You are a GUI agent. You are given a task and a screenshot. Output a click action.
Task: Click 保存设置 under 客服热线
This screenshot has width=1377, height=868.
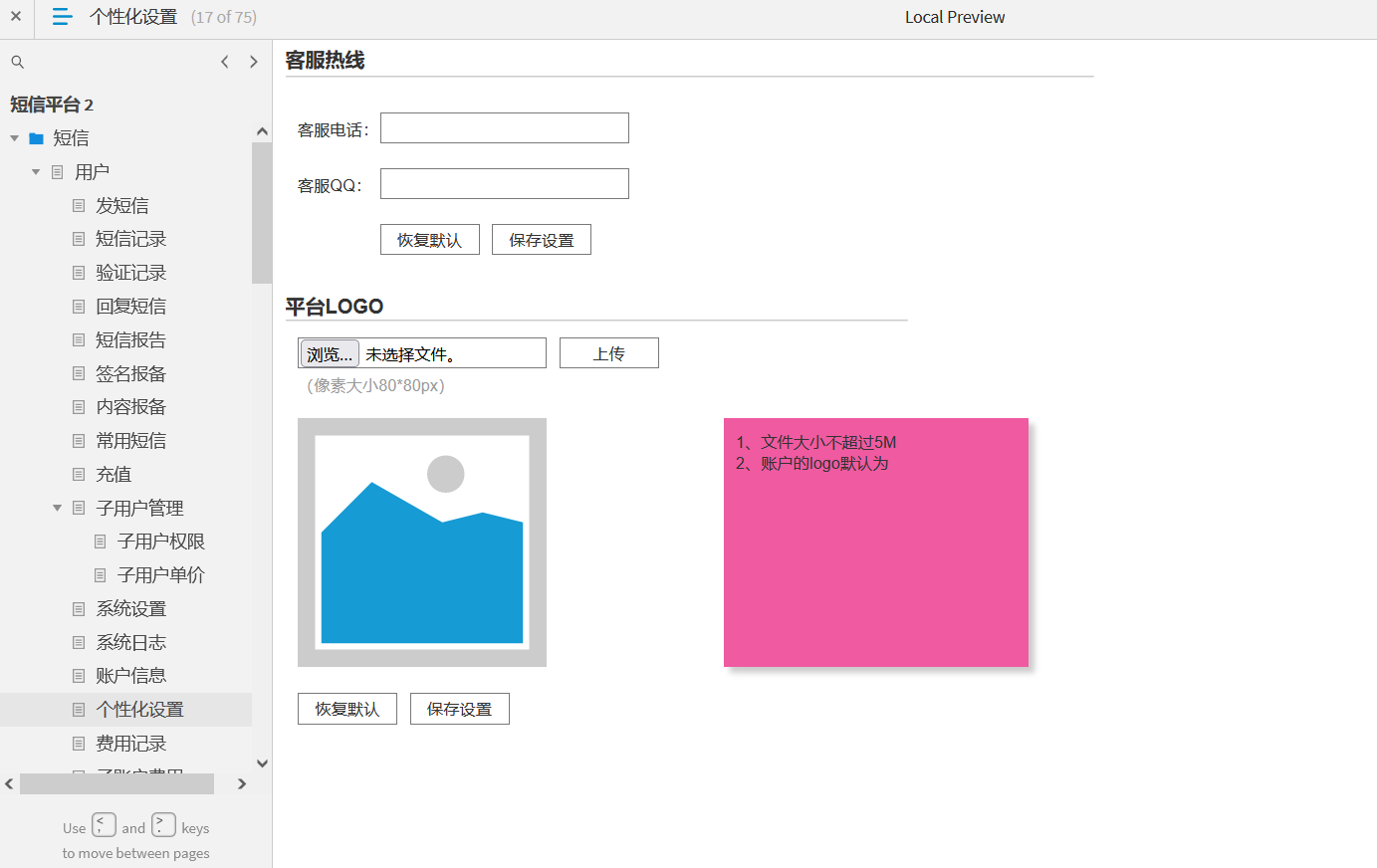(x=542, y=240)
